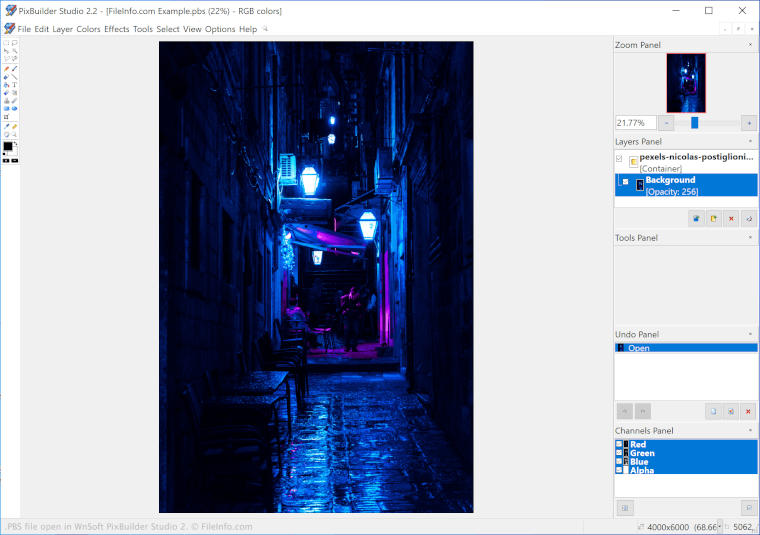760x535 pixels.
Task: Toggle the Alpha channel checkbox
Action: tap(619, 470)
